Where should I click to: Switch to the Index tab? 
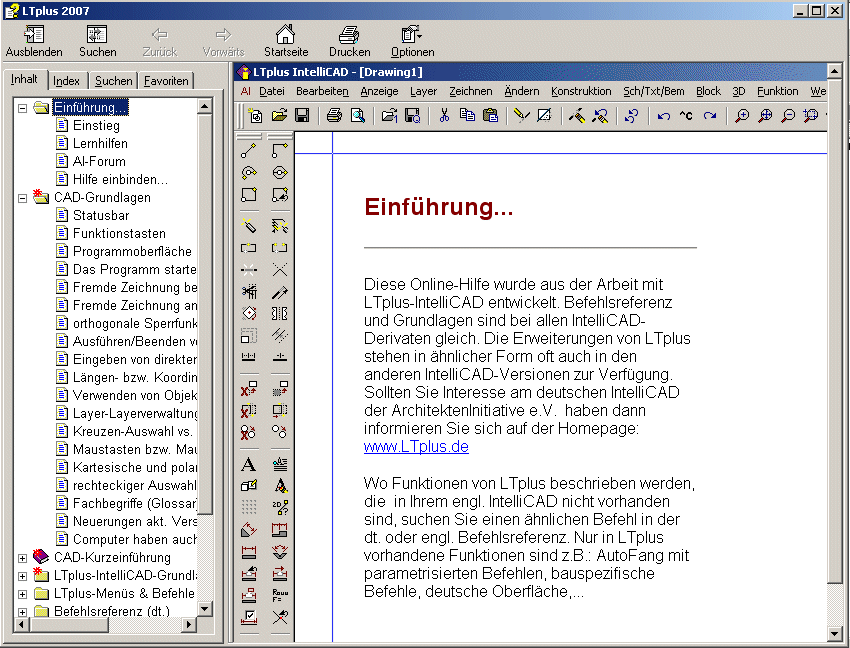(x=66, y=81)
